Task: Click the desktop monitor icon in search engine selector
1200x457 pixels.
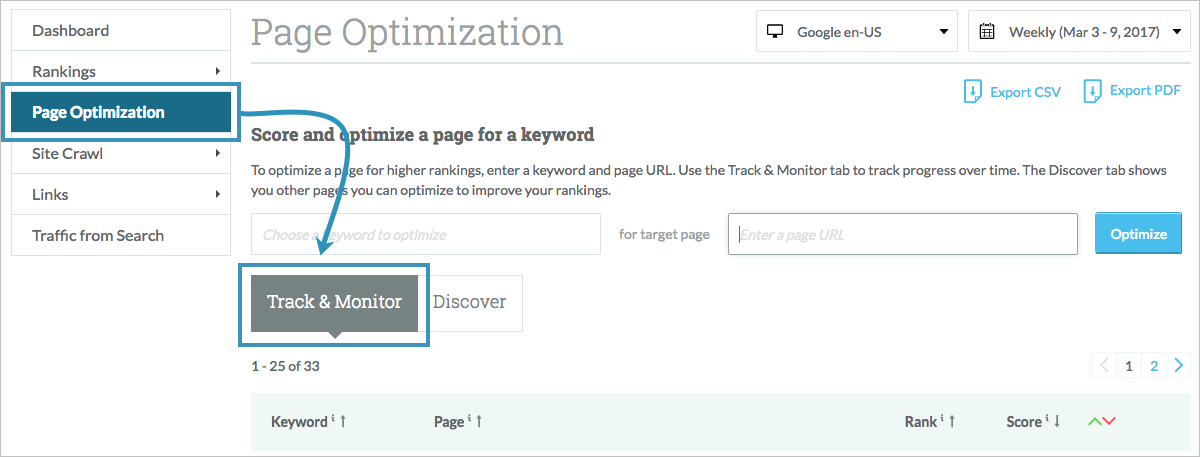Action: pos(775,32)
